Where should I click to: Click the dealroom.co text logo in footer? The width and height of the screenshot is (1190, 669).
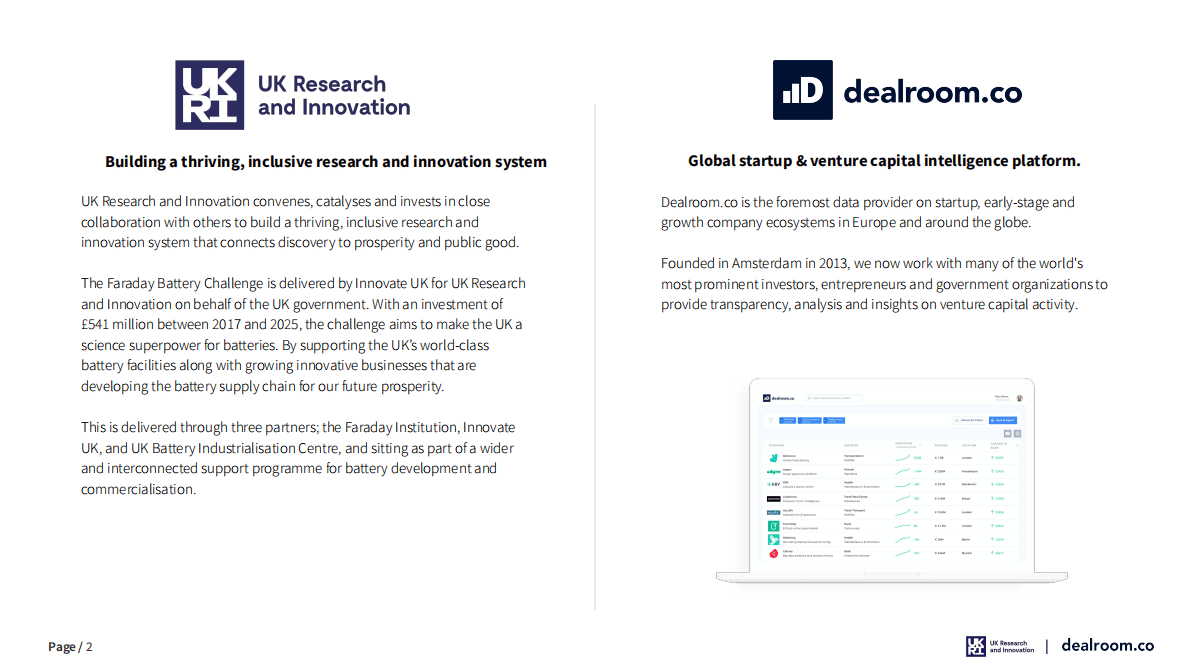point(1107,646)
